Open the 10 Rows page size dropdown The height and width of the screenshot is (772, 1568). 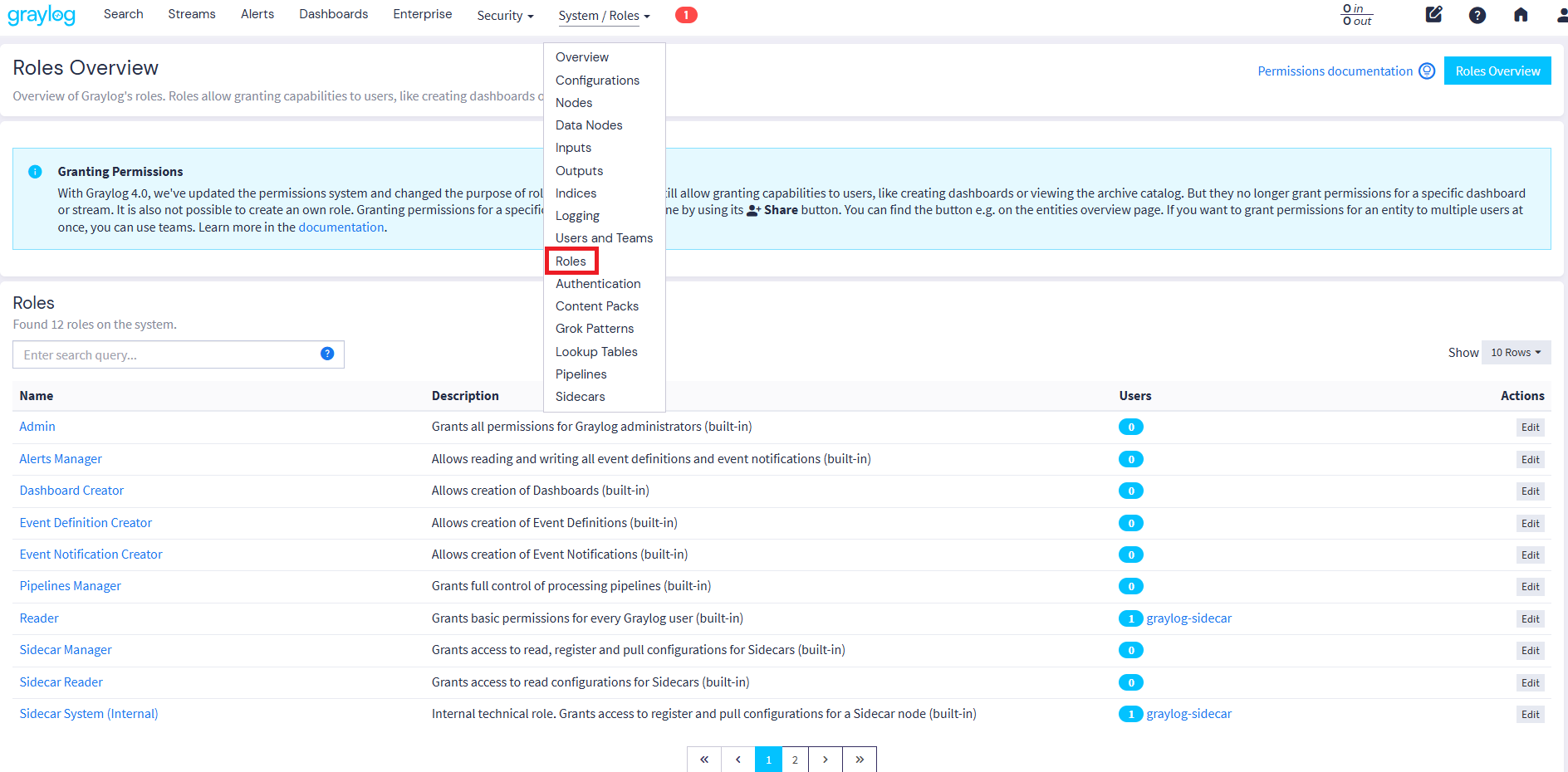tap(1516, 353)
